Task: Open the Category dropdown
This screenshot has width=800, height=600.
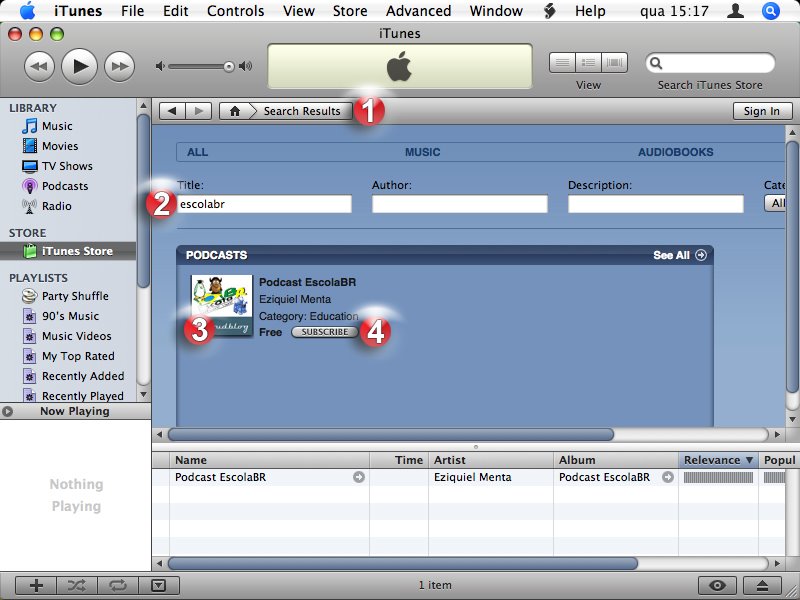Action: pyautogui.click(x=774, y=204)
